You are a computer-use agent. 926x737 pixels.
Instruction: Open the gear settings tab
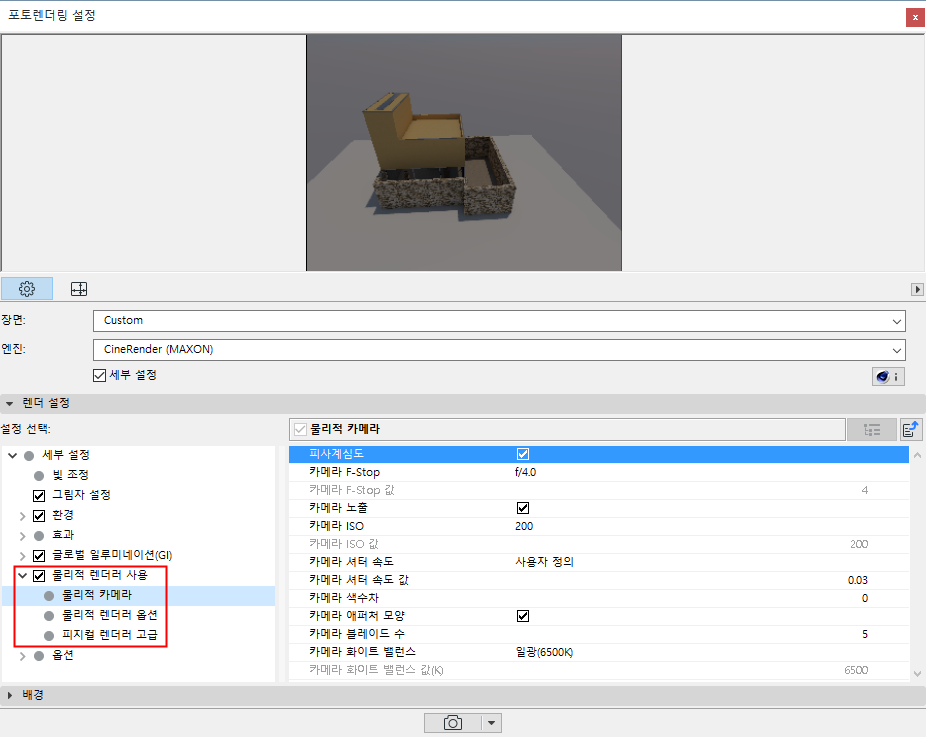(27, 289)
